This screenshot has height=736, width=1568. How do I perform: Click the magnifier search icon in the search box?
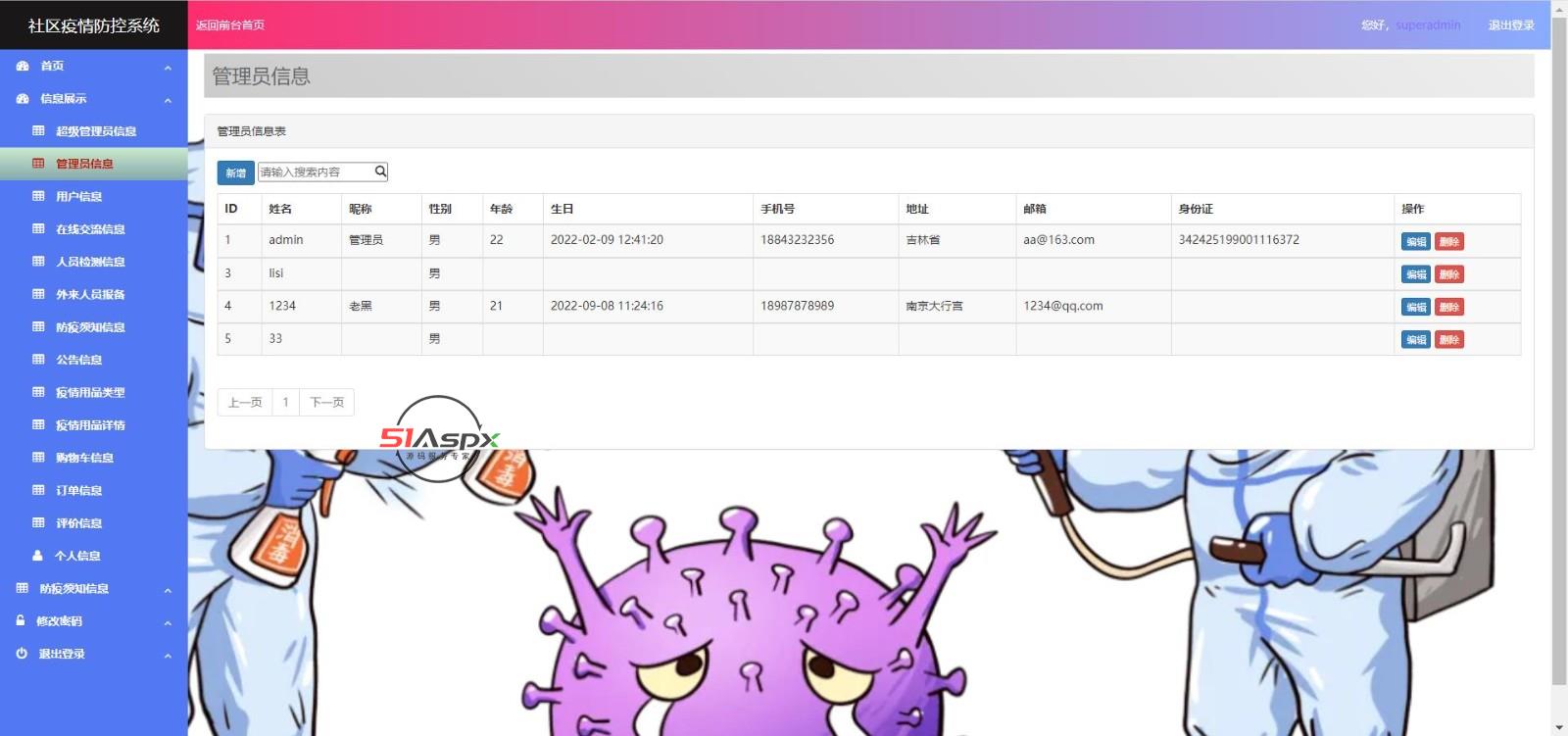[x=381, y=172]
